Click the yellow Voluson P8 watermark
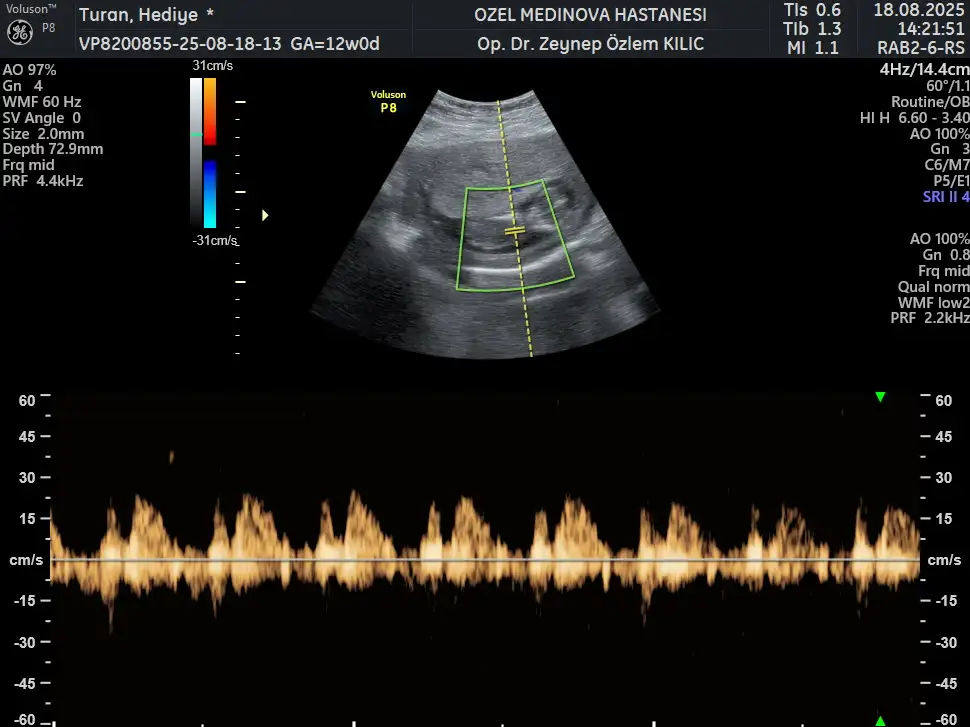The image size is (970, 727). [388, 102]
